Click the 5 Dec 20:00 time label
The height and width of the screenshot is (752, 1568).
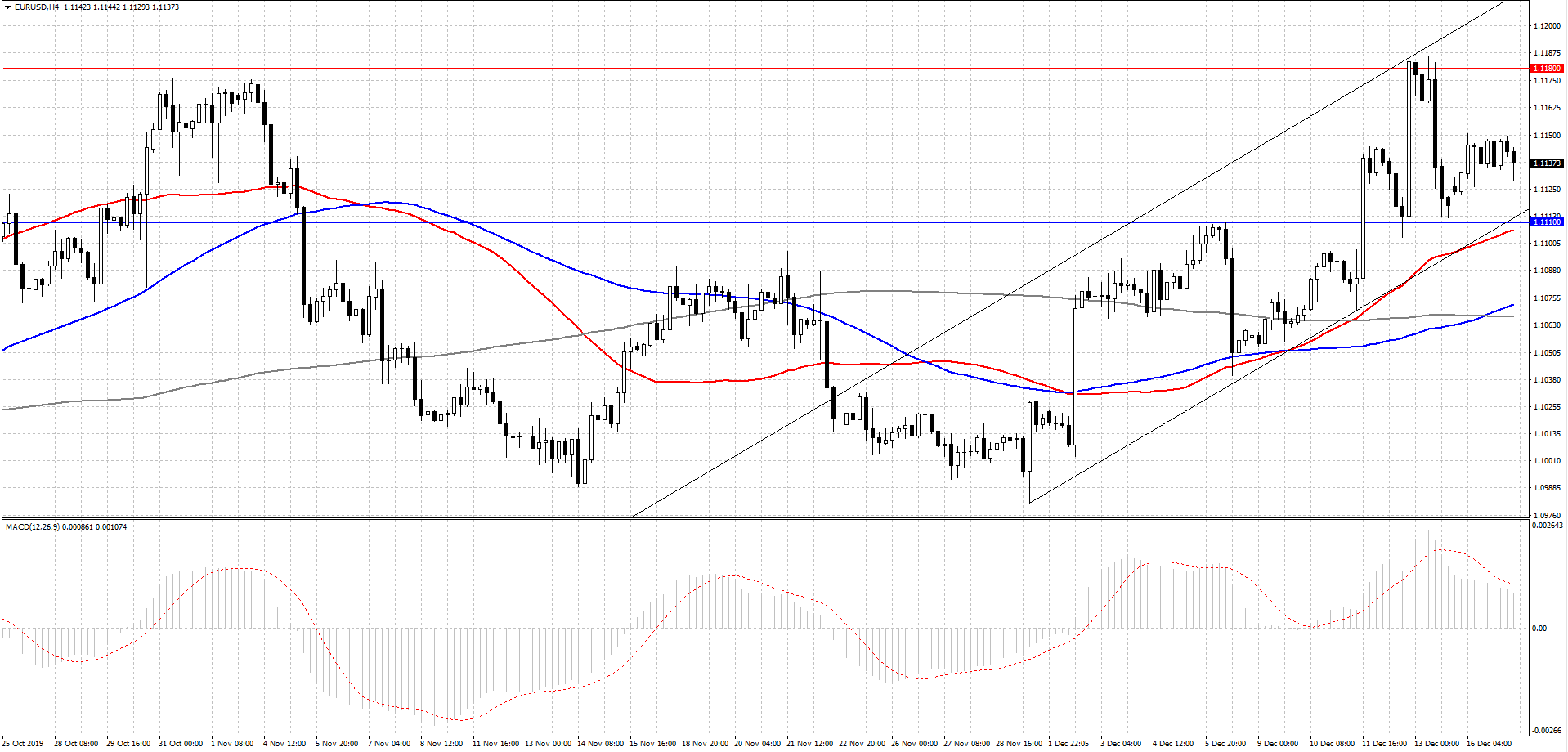[x=1225, y=744]
